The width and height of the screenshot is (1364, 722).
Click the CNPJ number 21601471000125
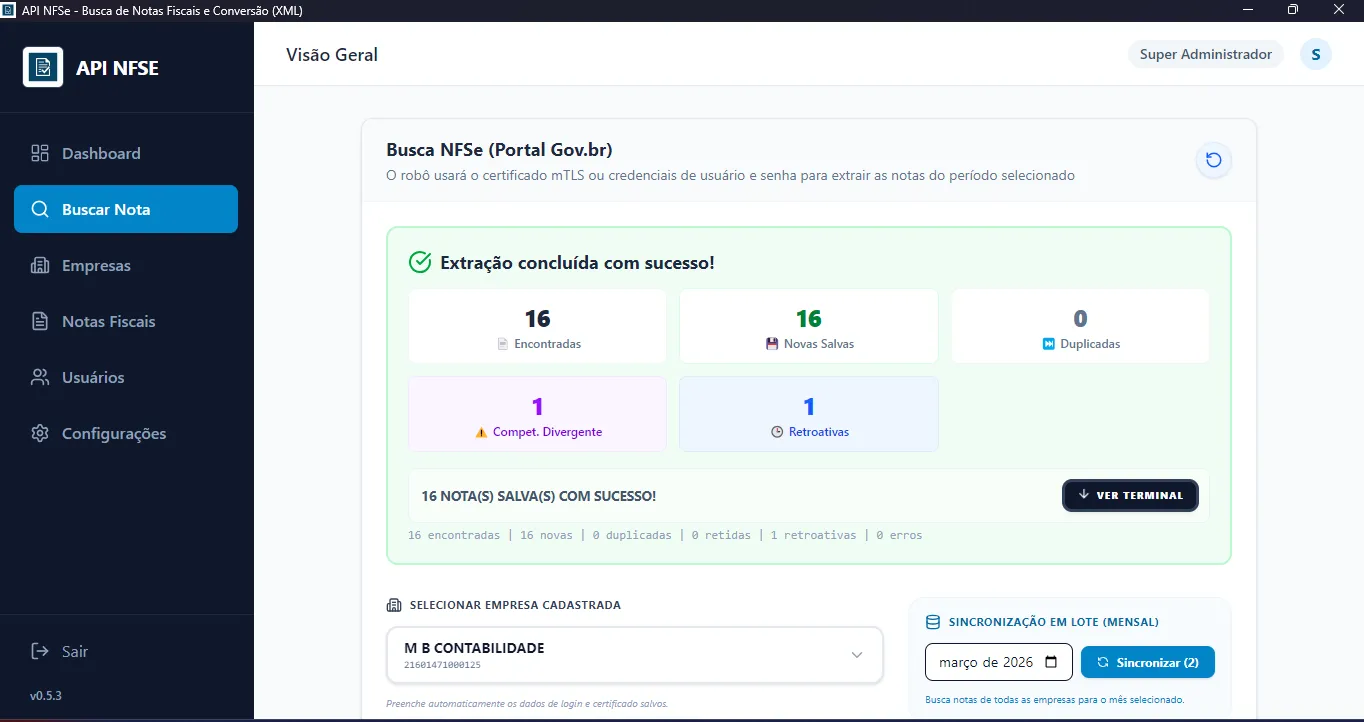click(442, 665)
